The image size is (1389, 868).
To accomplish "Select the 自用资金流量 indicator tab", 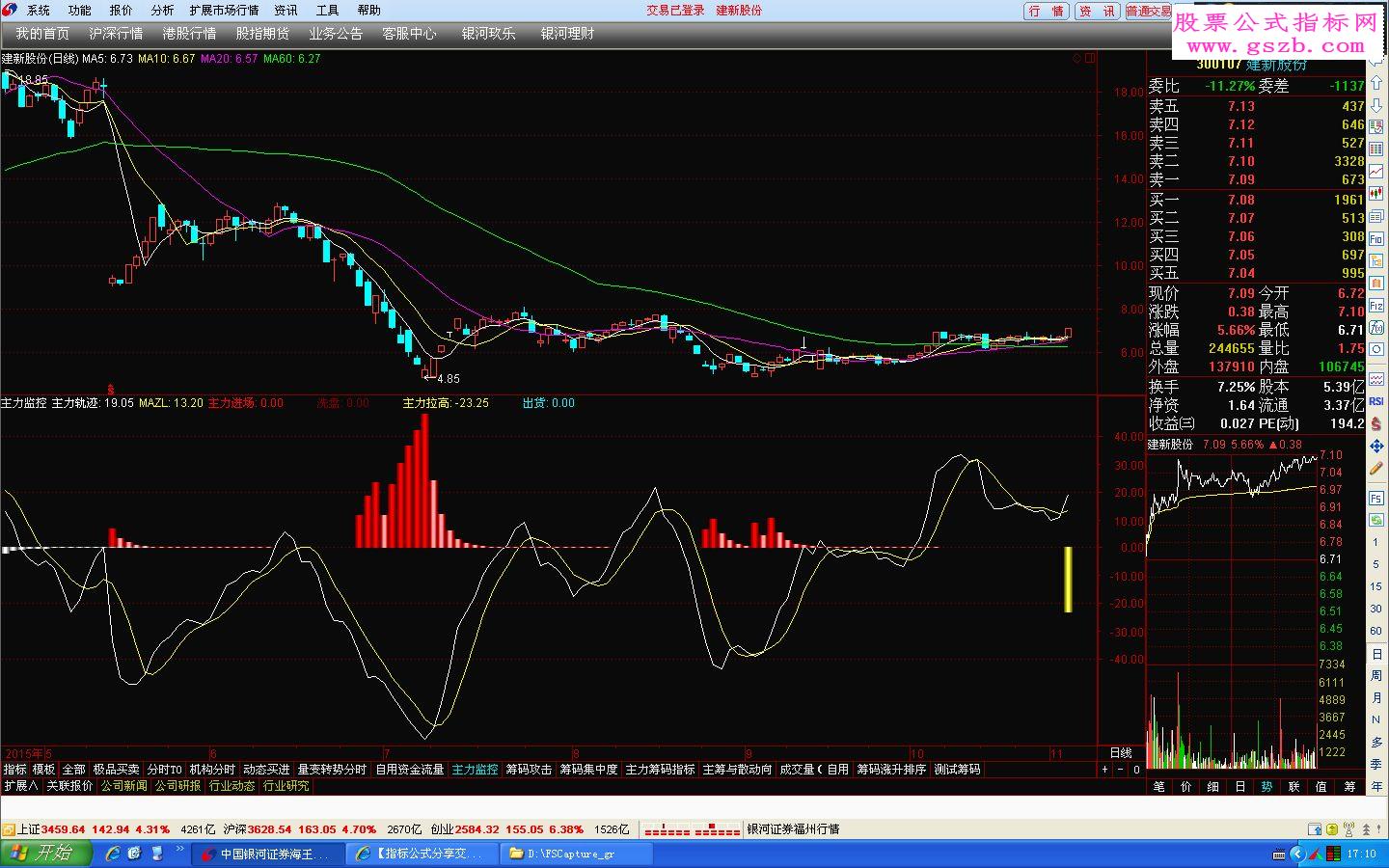I will tap(410, 770).
